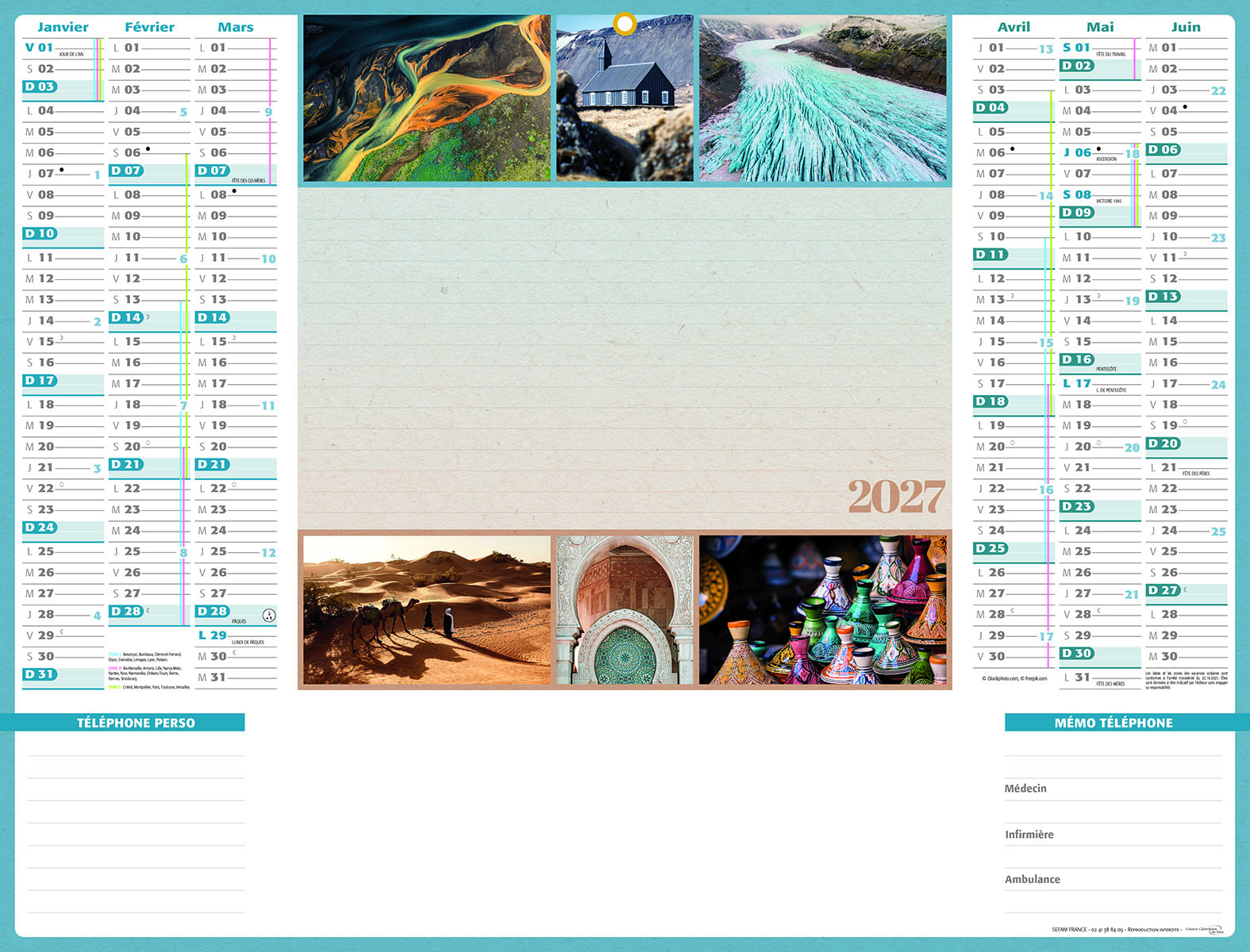The image size is (1250, 952).
Task: Click the Ambulance line in the phone memo
Action: click(1032, 879)
